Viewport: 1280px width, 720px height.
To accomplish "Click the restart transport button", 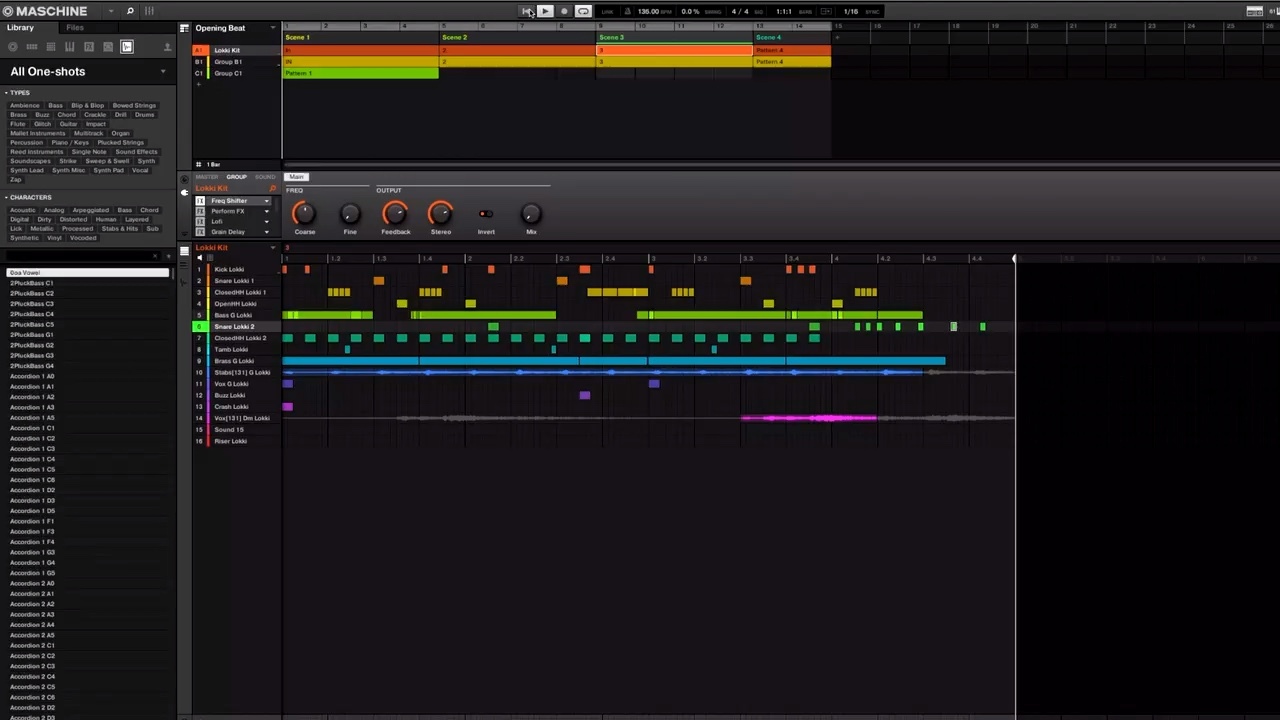I will [x=526, y=11].
